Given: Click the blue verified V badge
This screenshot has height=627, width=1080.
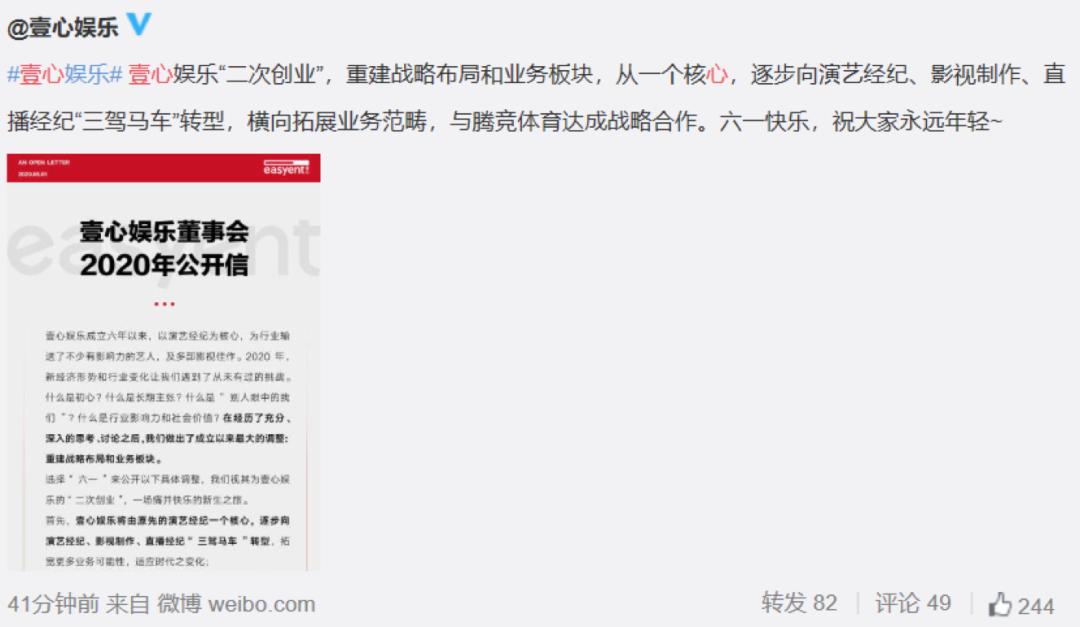Looking at the screenshot, I should click(138, 25).
